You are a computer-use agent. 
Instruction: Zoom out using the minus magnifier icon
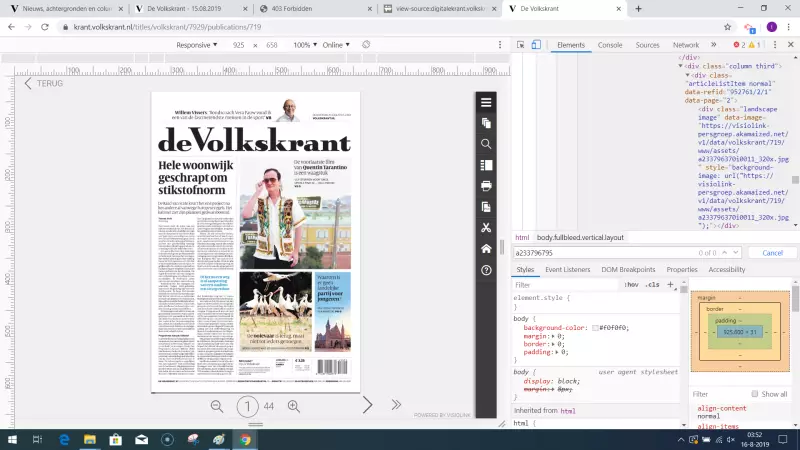click(x=217, y=406)
